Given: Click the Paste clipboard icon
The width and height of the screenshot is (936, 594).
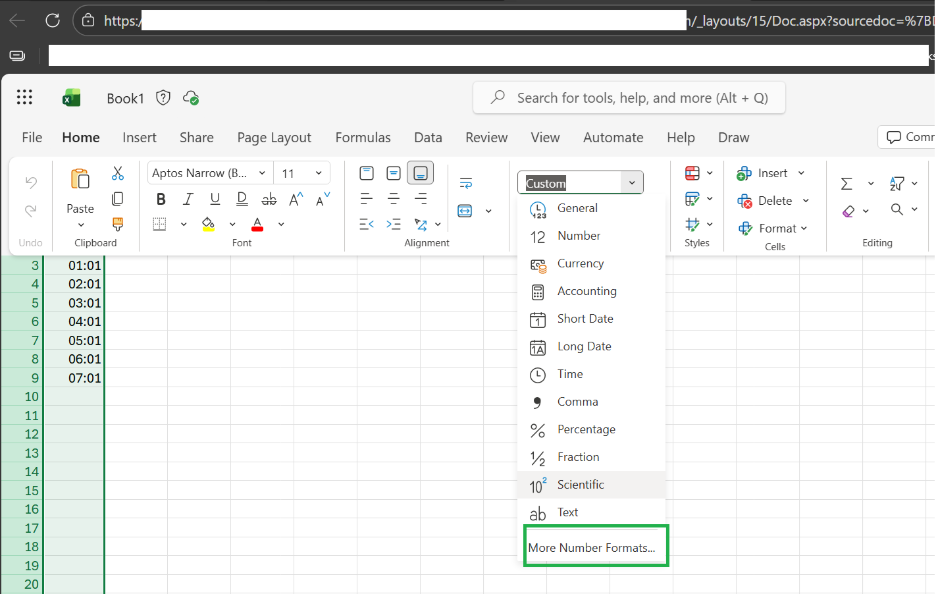Looking at the screenshot, I should (80, 179).
